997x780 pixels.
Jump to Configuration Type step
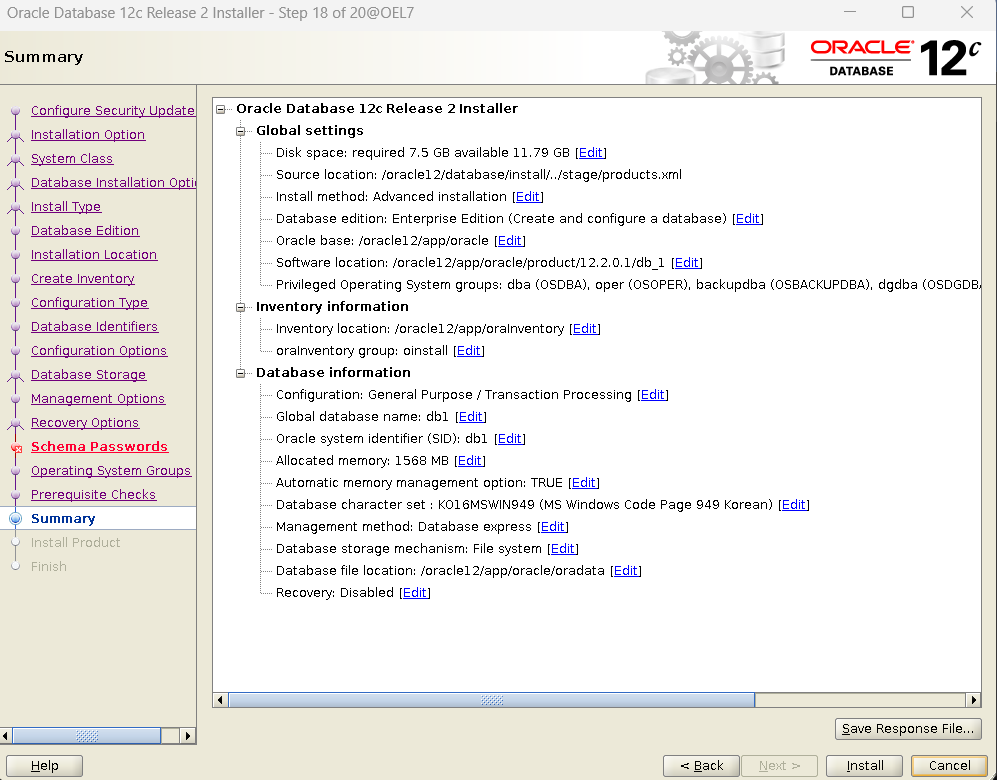click(89, 303)
